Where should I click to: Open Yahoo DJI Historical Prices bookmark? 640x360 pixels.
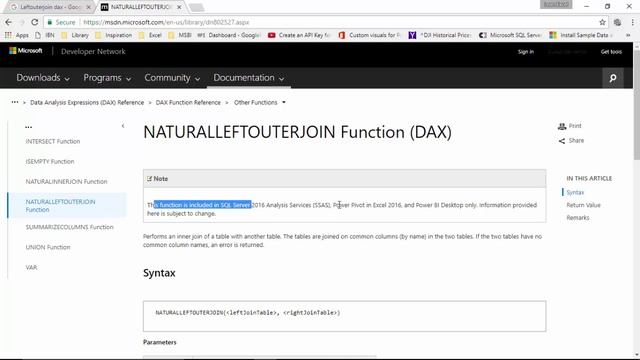[440, 36]
